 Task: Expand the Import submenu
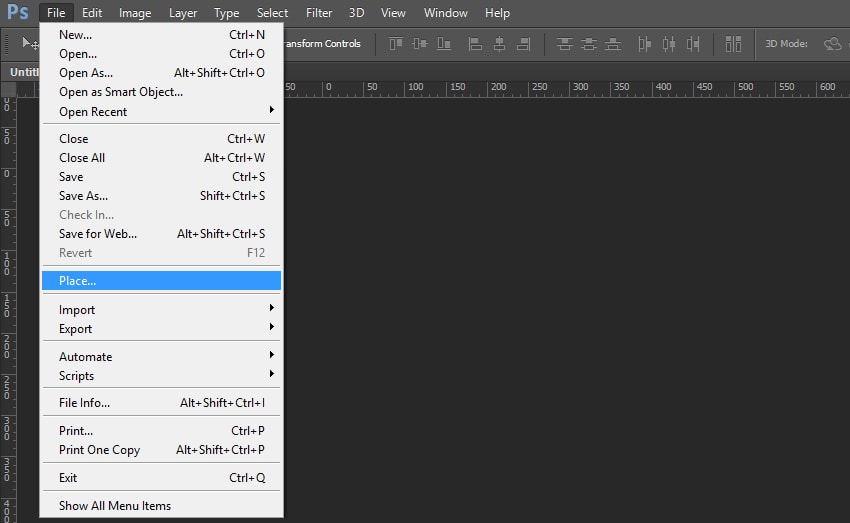pyautogui.click(x=162, y=310)
